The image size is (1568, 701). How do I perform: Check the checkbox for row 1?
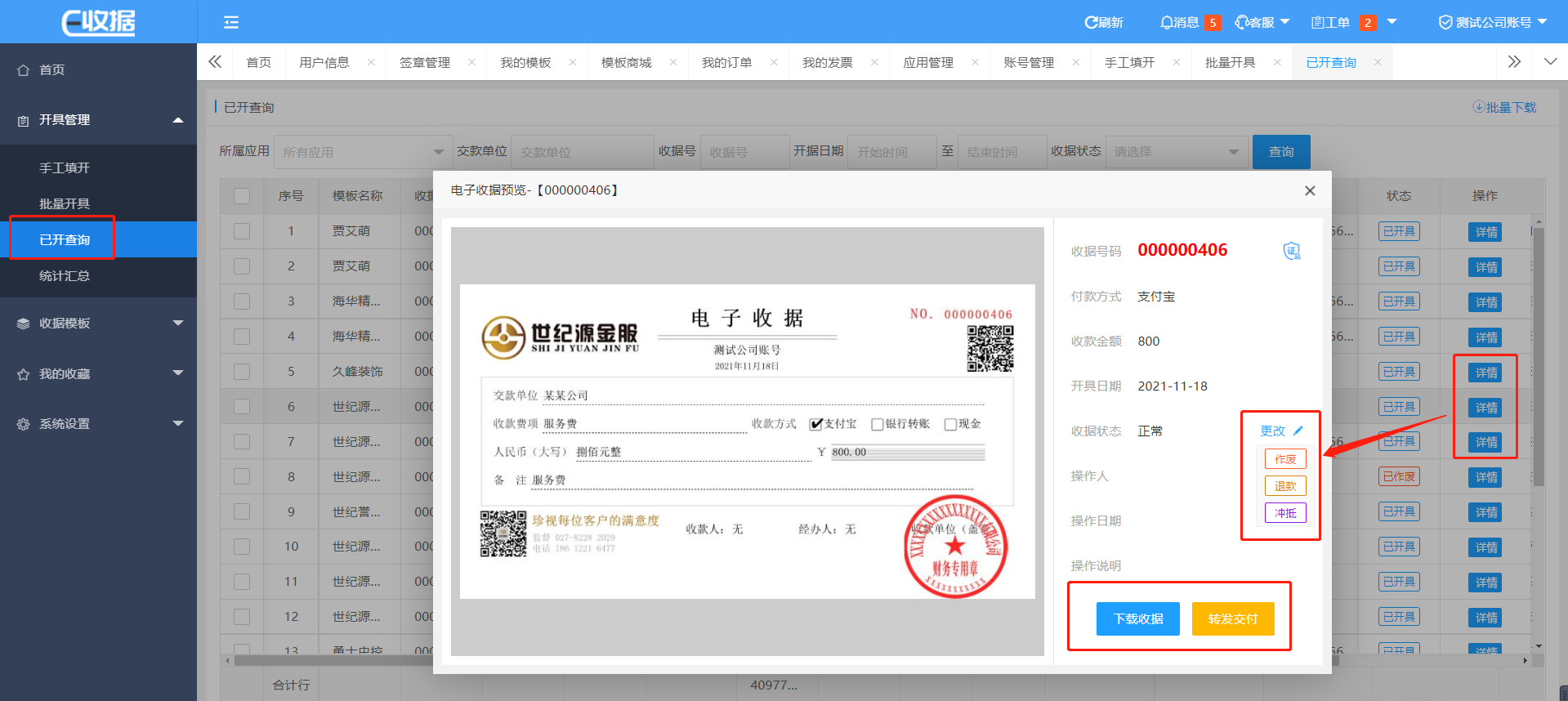click(x=242, y=231)
